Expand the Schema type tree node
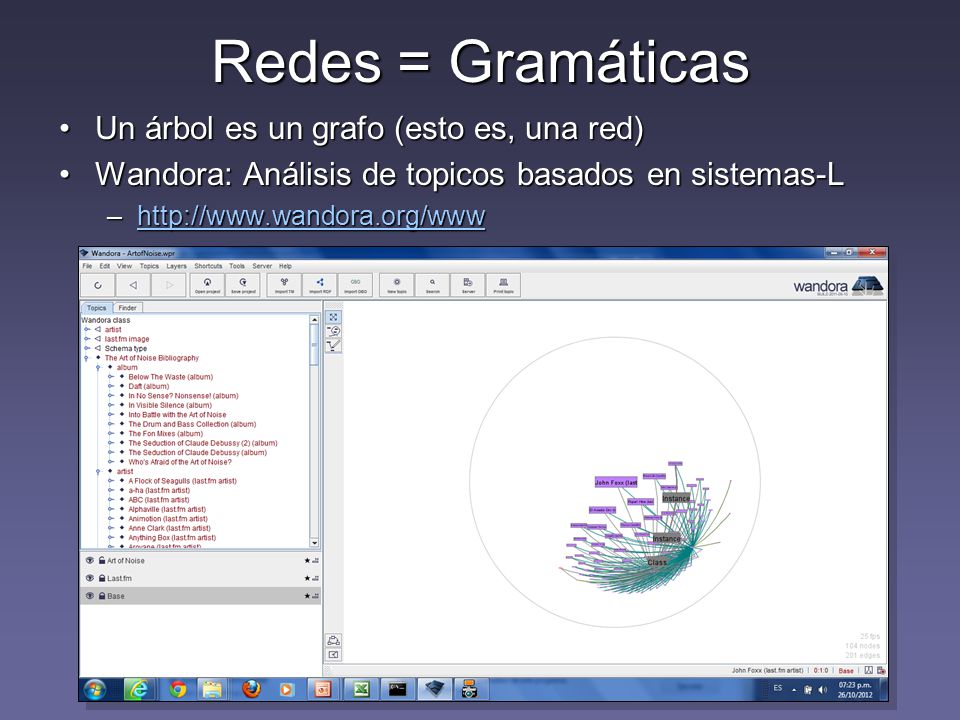Screen dimensions: 960x720 pyautogui.click(x=87, y=348)
